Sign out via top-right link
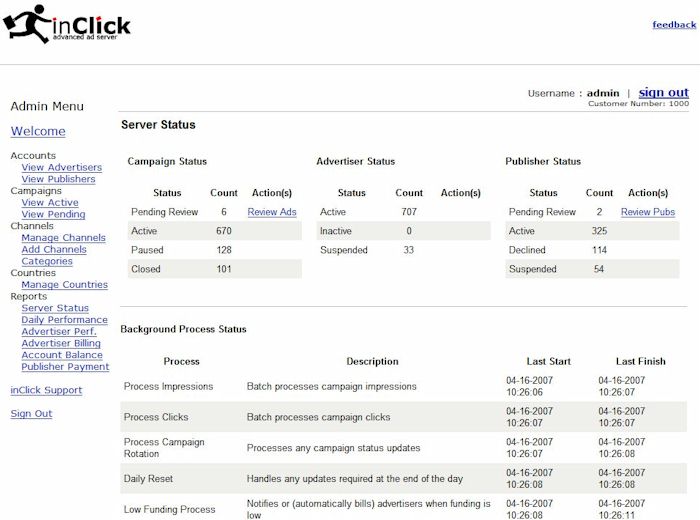700x520 pixels. point(663,92)
